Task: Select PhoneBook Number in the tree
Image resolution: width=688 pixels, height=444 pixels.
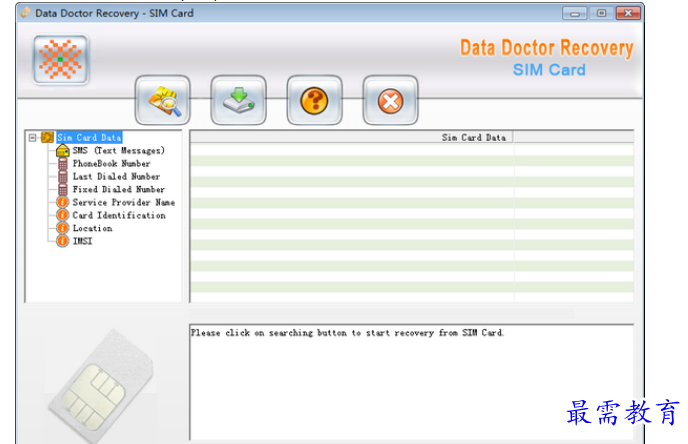Action: (111, 164)
